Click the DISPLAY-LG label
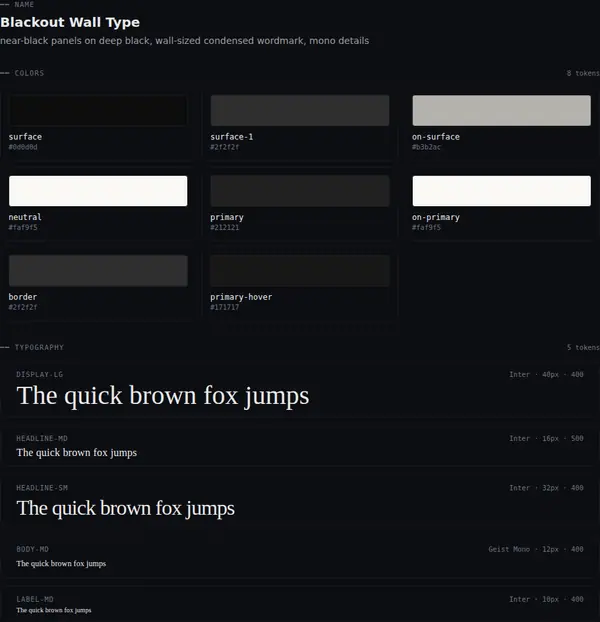 click(x=40, y=374)
